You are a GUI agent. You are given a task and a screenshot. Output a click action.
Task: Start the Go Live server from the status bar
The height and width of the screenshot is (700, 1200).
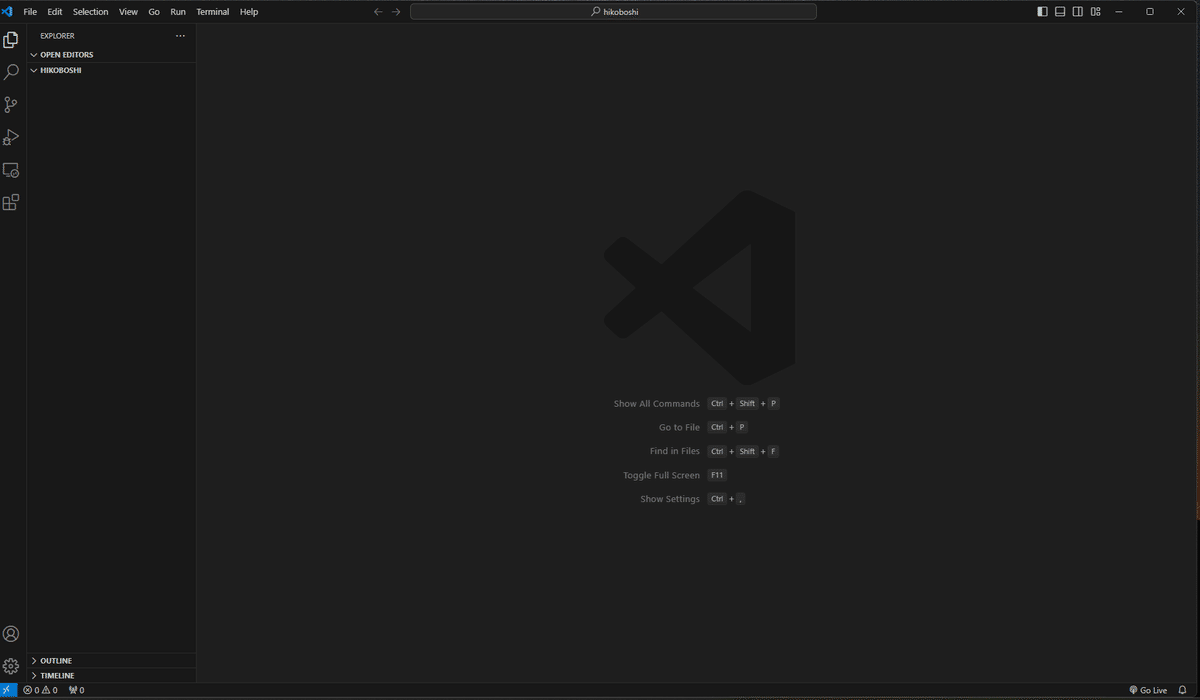(x=1148, y=690)
